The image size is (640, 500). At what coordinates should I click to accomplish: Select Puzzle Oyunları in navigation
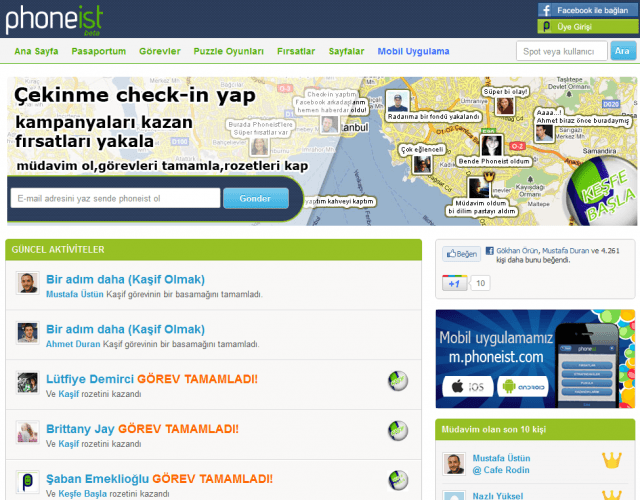229,51
